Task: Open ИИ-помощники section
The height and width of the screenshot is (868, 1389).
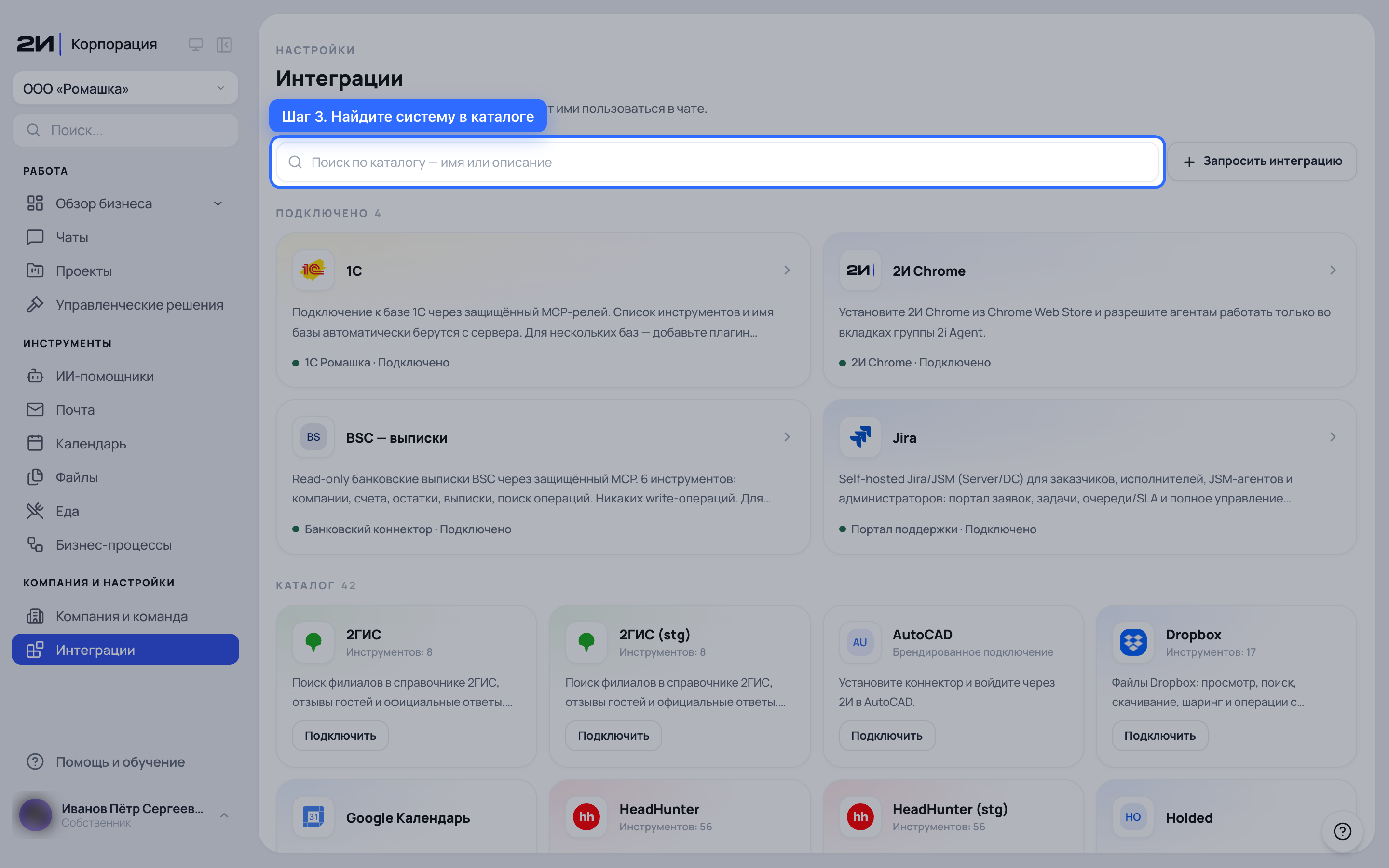Action: pos(125,376)
